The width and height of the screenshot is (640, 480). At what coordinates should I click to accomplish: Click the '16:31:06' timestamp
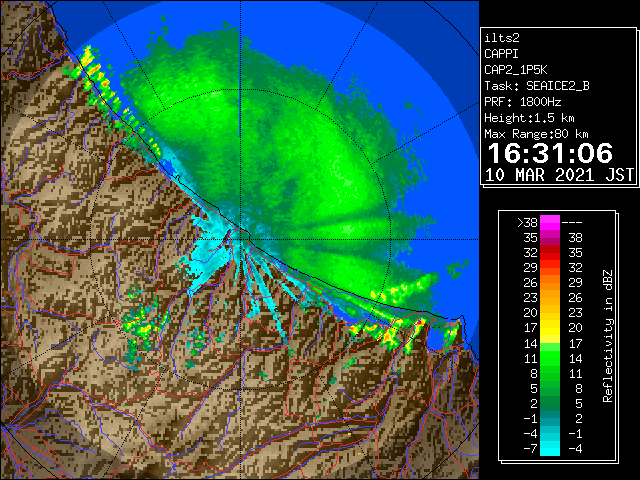point(550,153)
